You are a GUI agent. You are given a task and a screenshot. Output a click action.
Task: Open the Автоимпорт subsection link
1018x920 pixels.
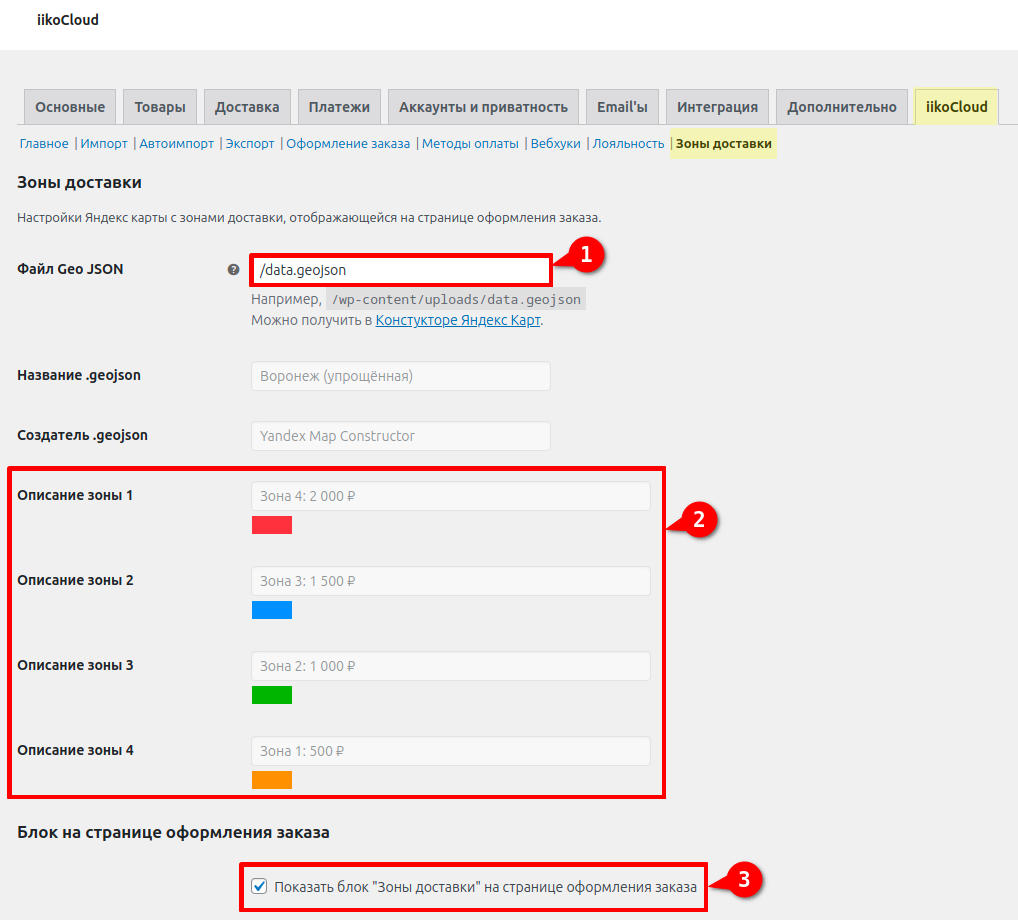tap(177, 144)
